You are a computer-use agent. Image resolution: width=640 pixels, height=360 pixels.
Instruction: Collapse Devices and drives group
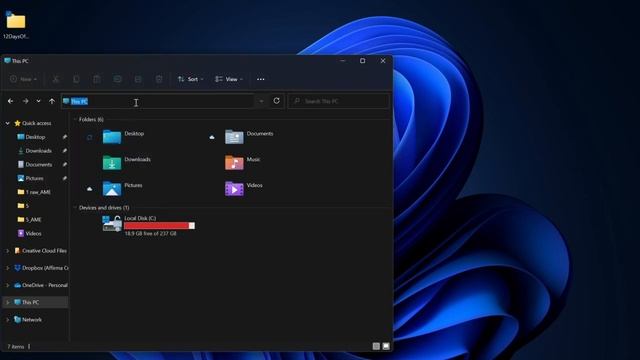(x=75, y=208)
